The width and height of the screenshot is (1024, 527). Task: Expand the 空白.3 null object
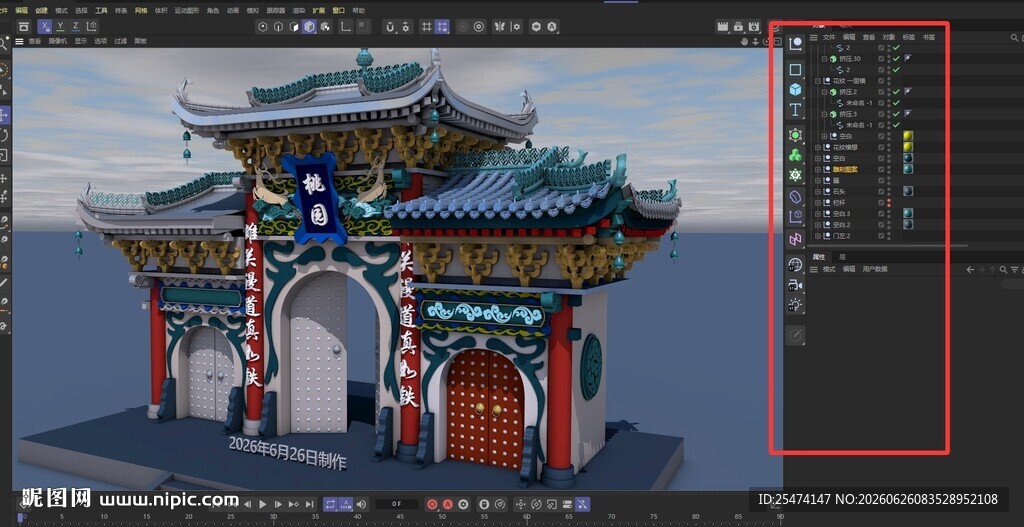tap(818, 214)
